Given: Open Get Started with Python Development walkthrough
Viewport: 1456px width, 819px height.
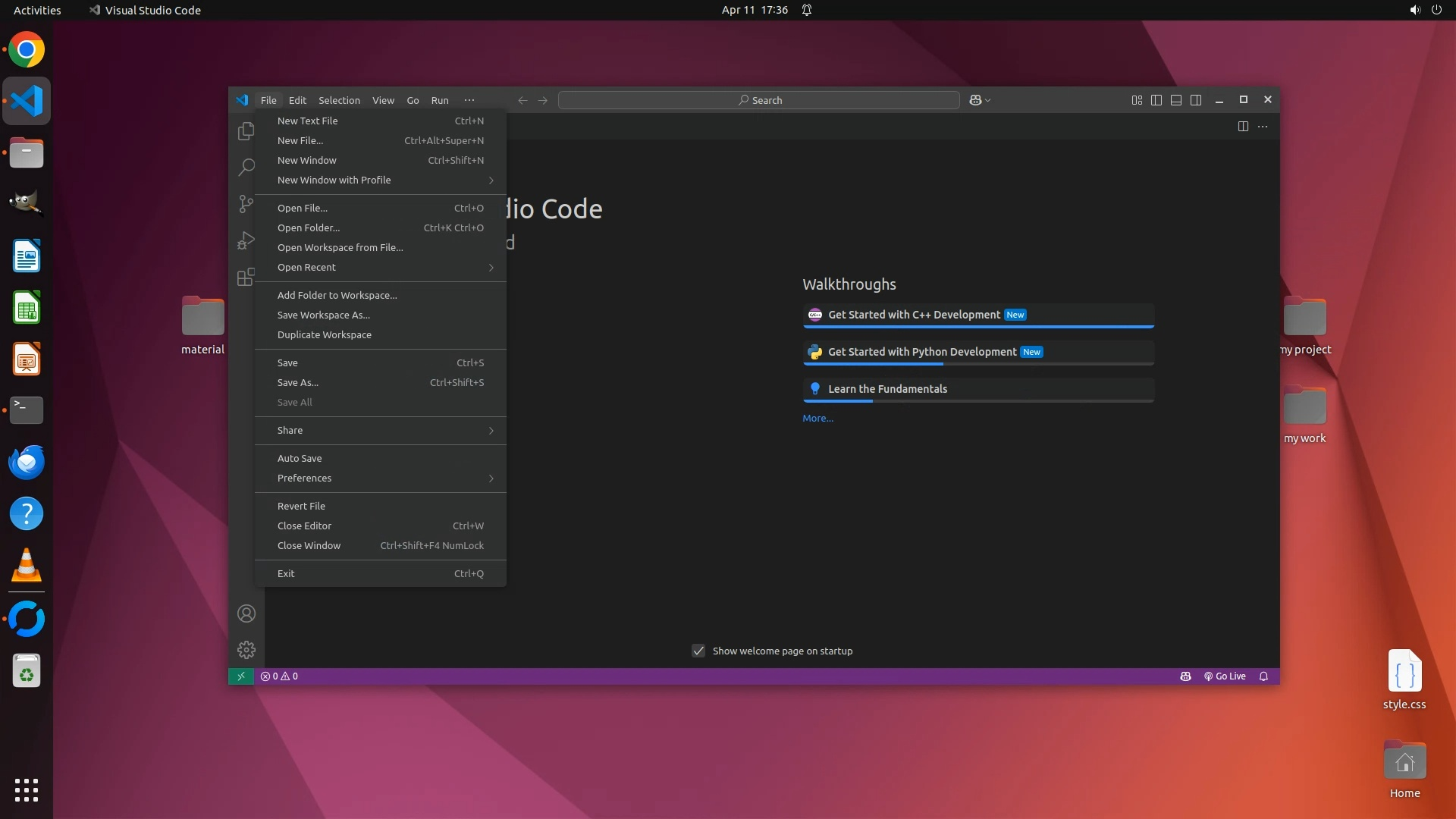Looking at the screenshot, I should [921, 352].
